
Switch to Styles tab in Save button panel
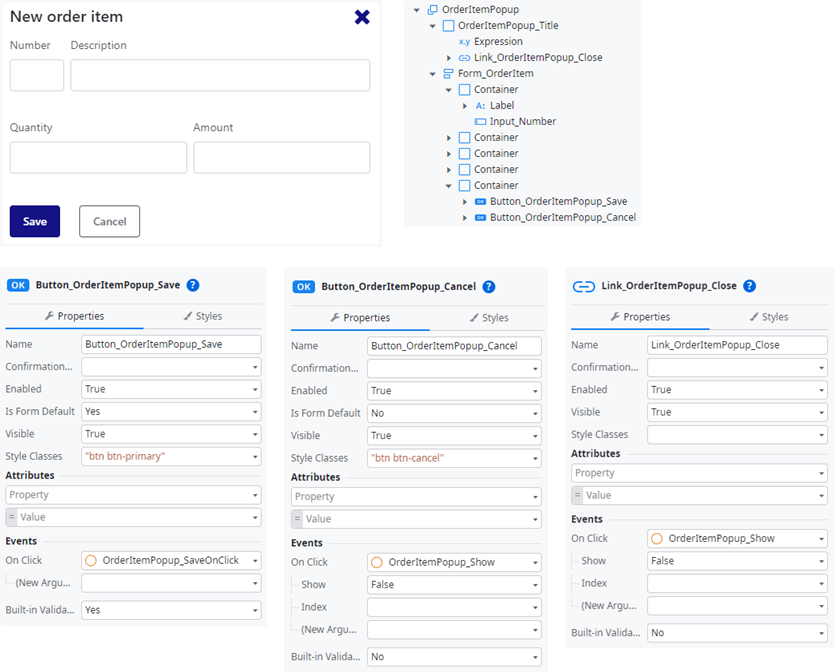(x=203, y=316)
